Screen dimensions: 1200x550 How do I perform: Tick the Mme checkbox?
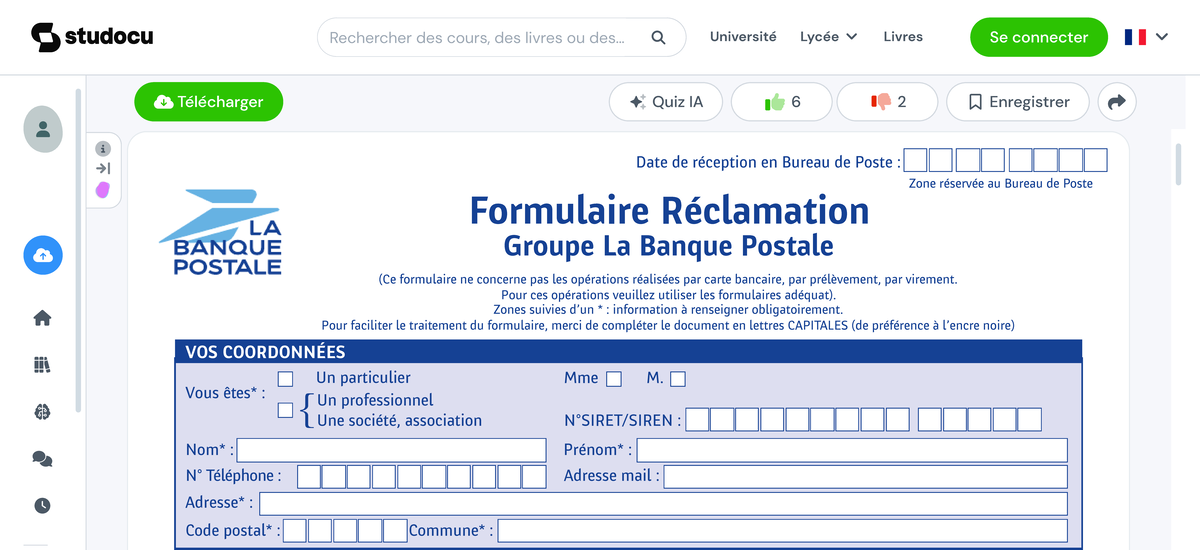(614, 379)
